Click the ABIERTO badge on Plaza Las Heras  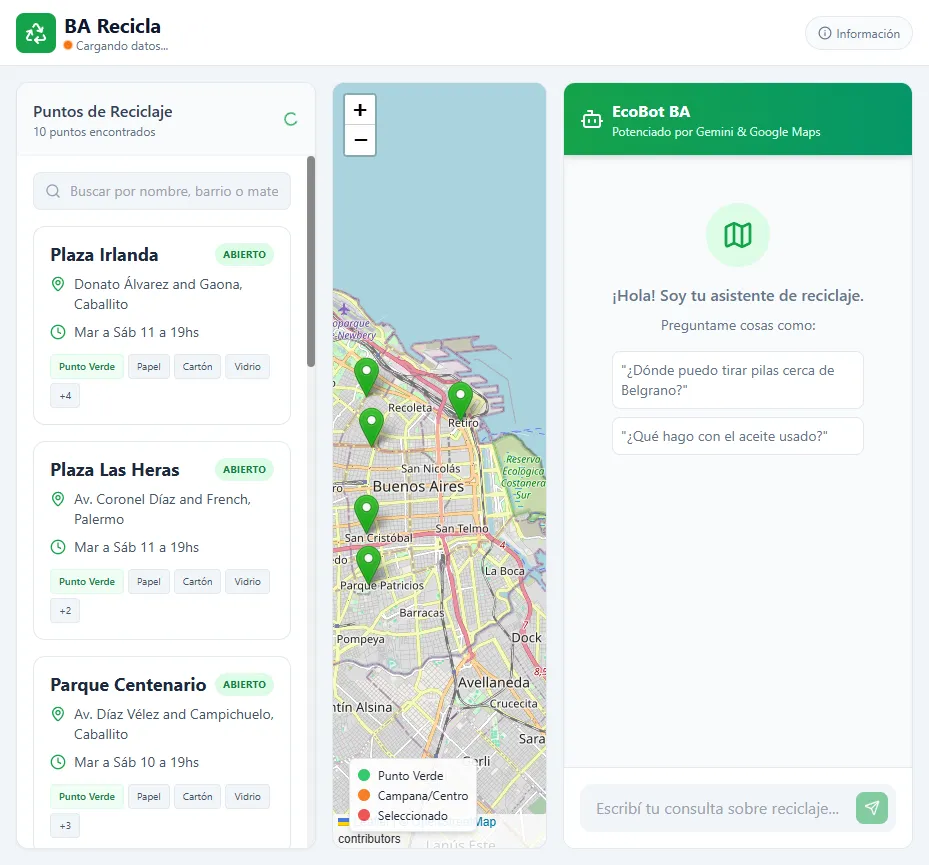pos(244,469)
